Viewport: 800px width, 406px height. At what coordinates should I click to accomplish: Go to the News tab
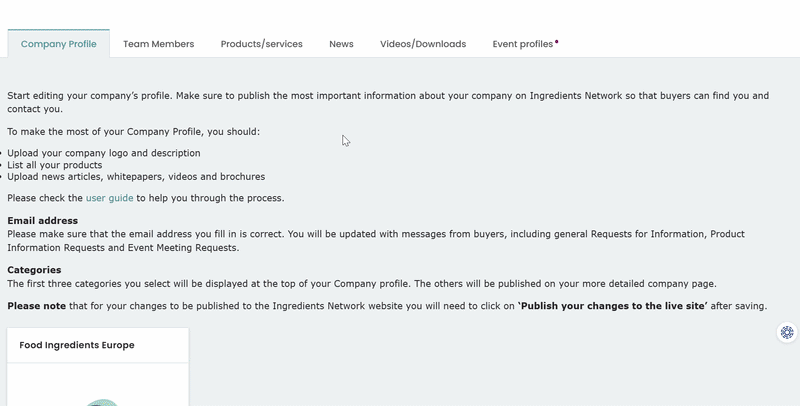click(341, 44)
